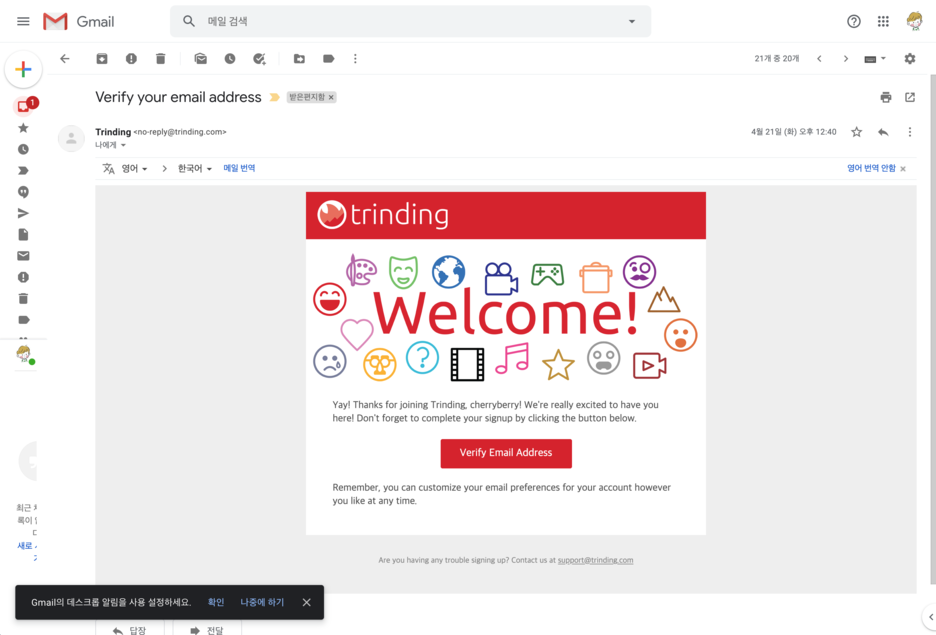Open trash folder in sidebar
Screen dimensions: 936x635
(x=23, y=298)
